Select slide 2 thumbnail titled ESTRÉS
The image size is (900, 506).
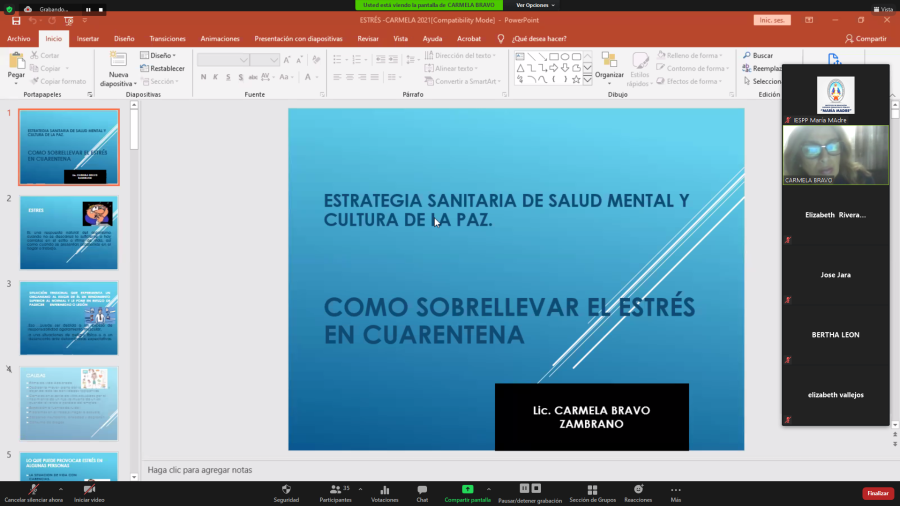point(68,232)
